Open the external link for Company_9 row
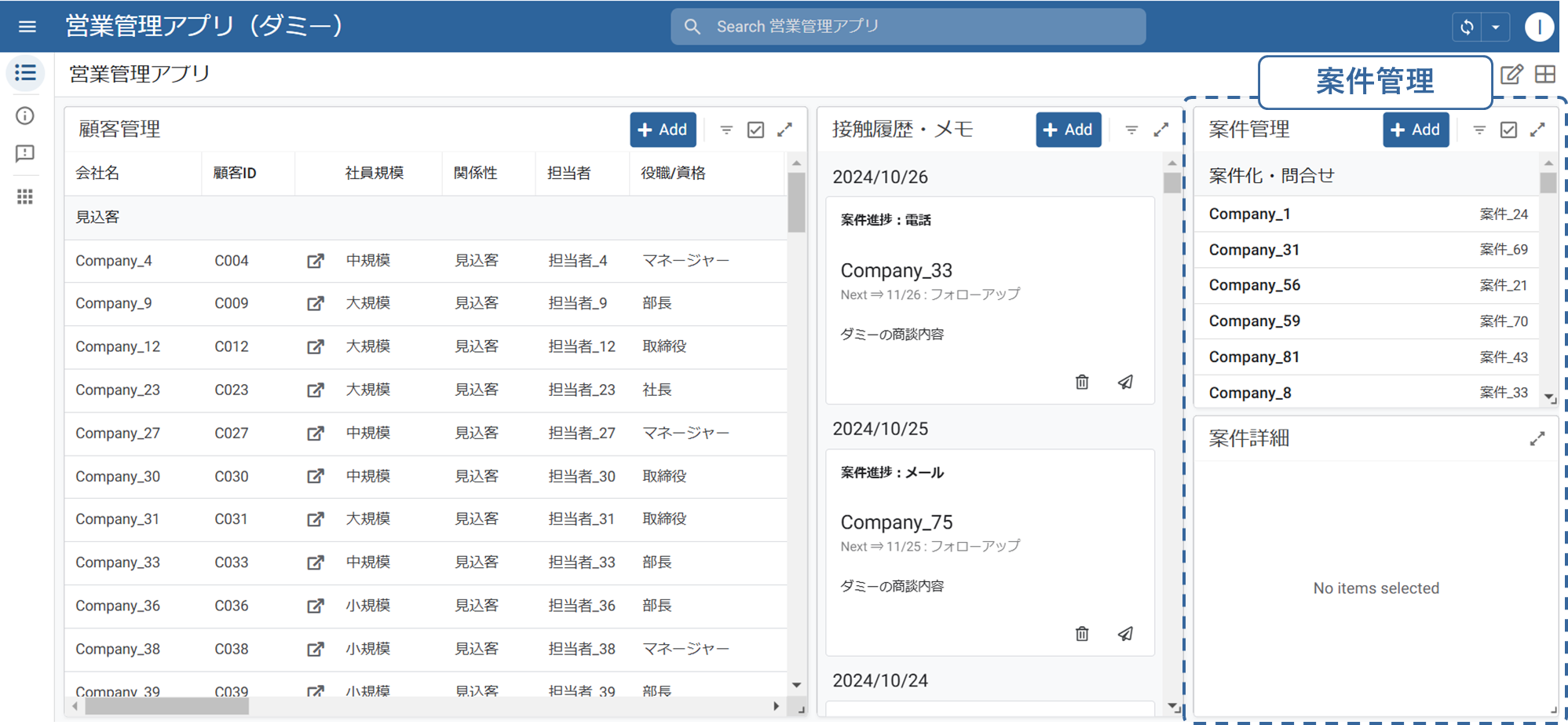 click(316, 303)
